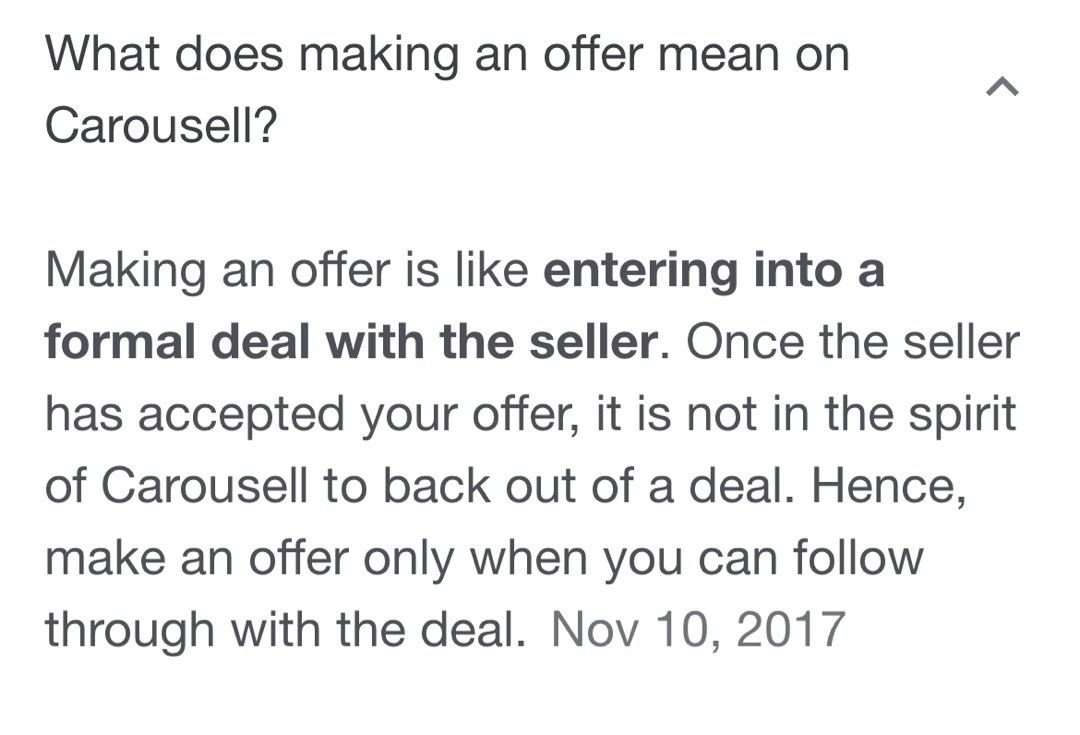
Task: Click the words 'mean on' in the heading
Action: (754, 54)
